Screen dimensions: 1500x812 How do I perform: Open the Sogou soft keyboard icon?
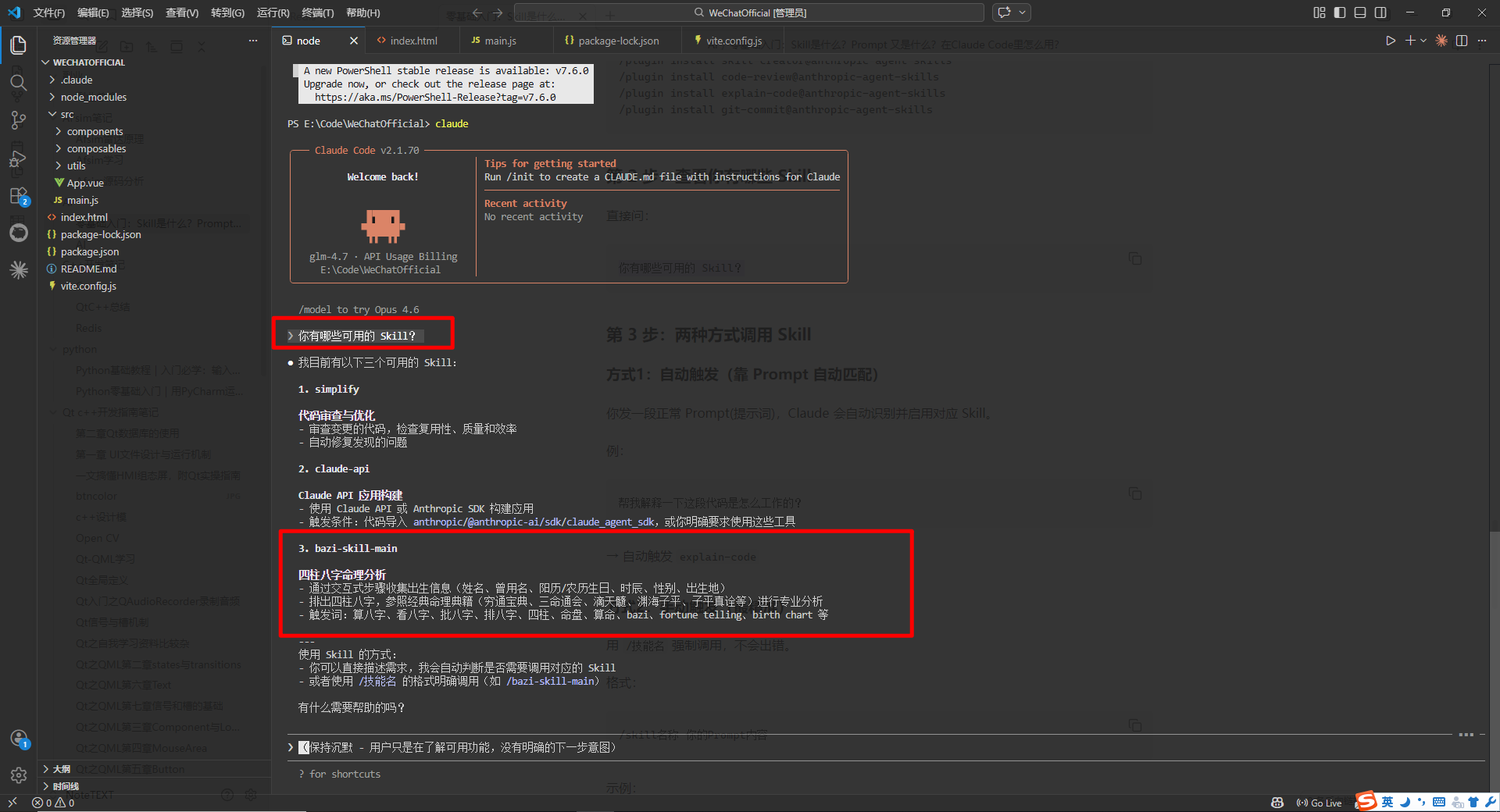click(1439, 802)
